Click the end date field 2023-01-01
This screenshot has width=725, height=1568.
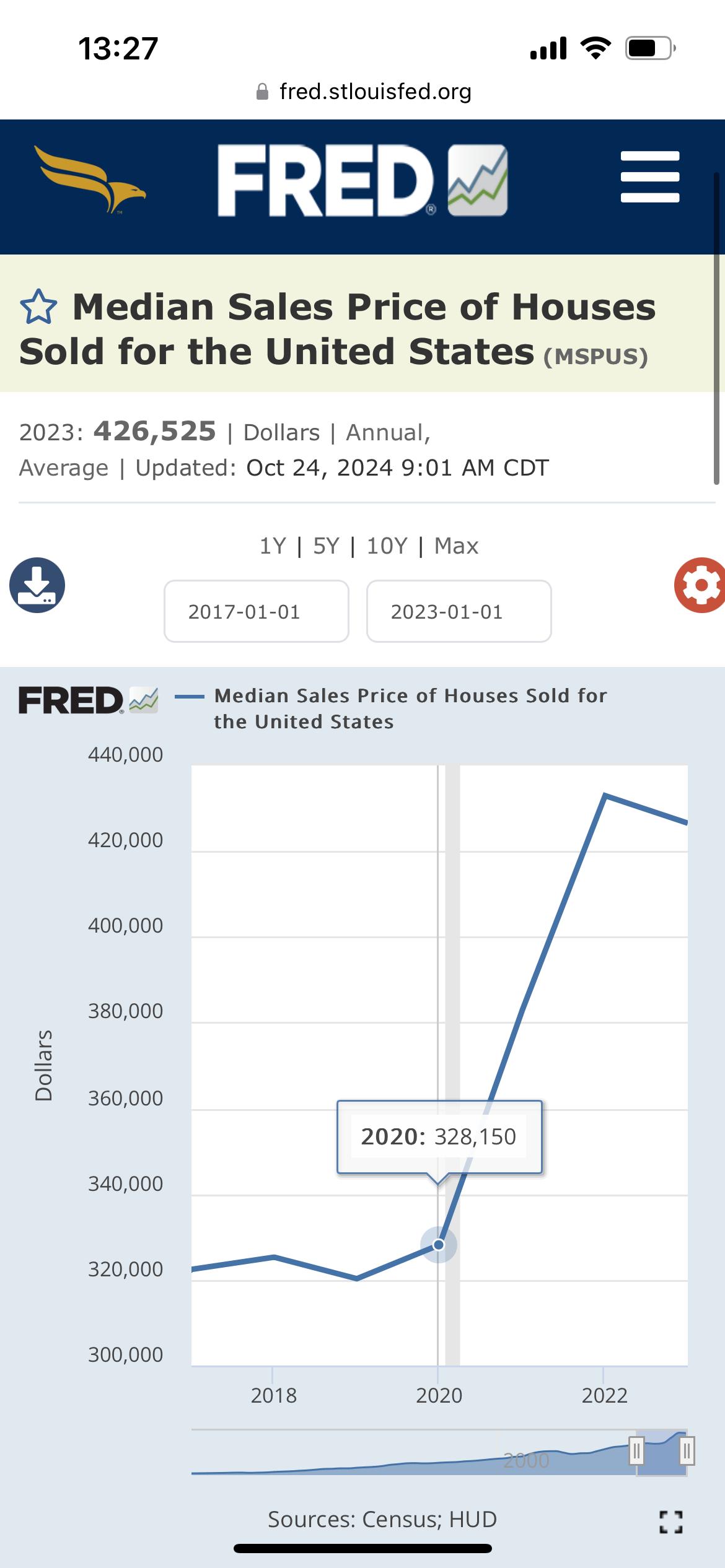pos(459,612)
